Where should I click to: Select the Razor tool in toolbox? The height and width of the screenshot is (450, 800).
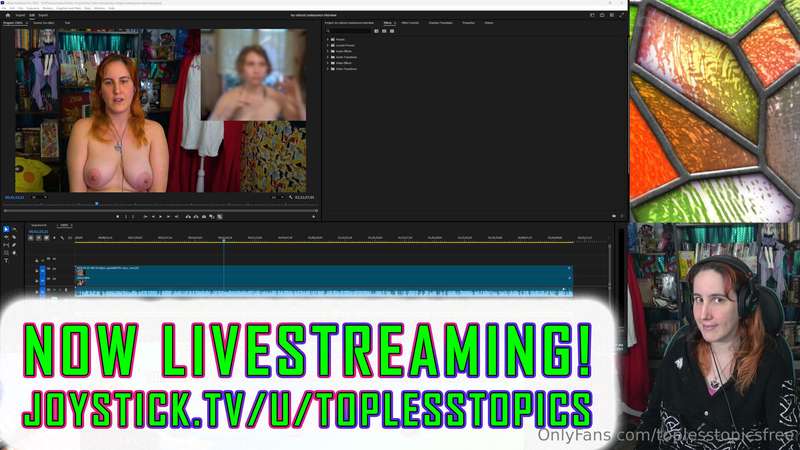pos(14,237)
